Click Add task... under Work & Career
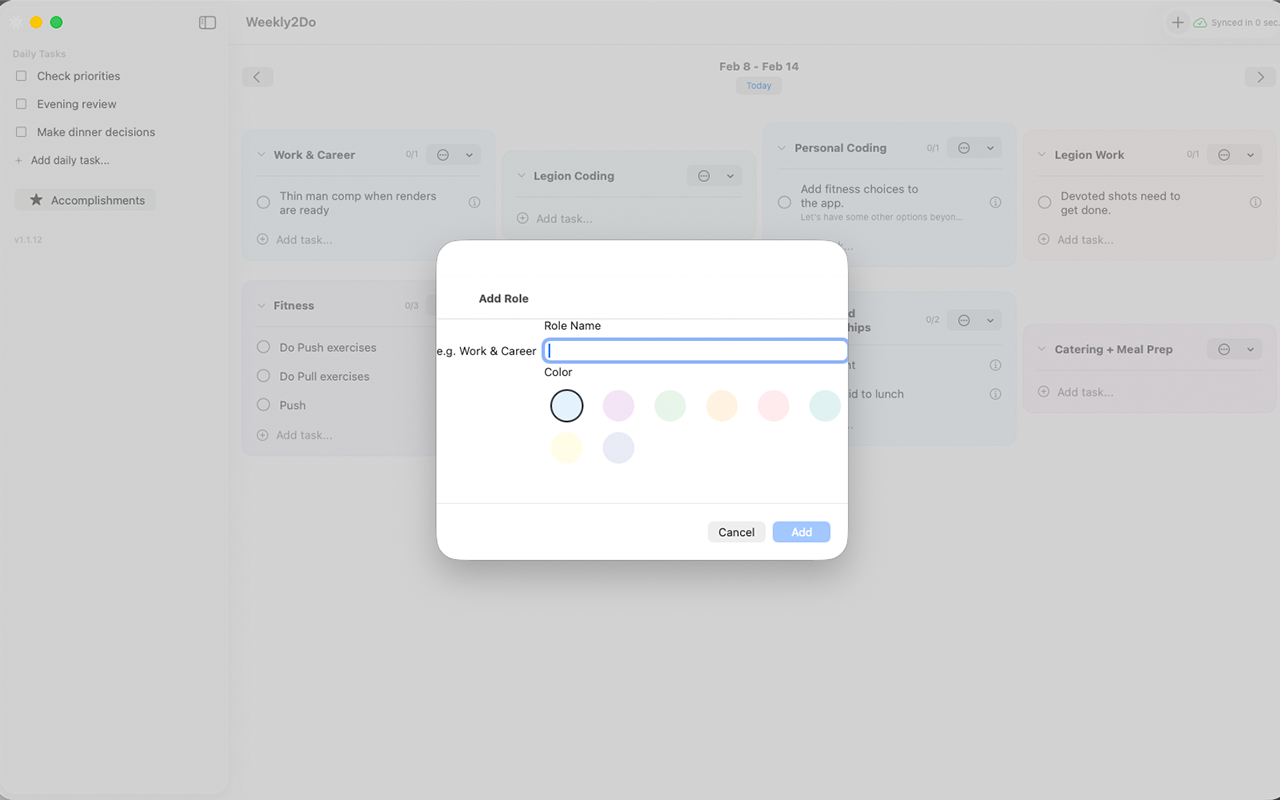Viewport: 1280px width, 800px height. (x=304, y=240)
